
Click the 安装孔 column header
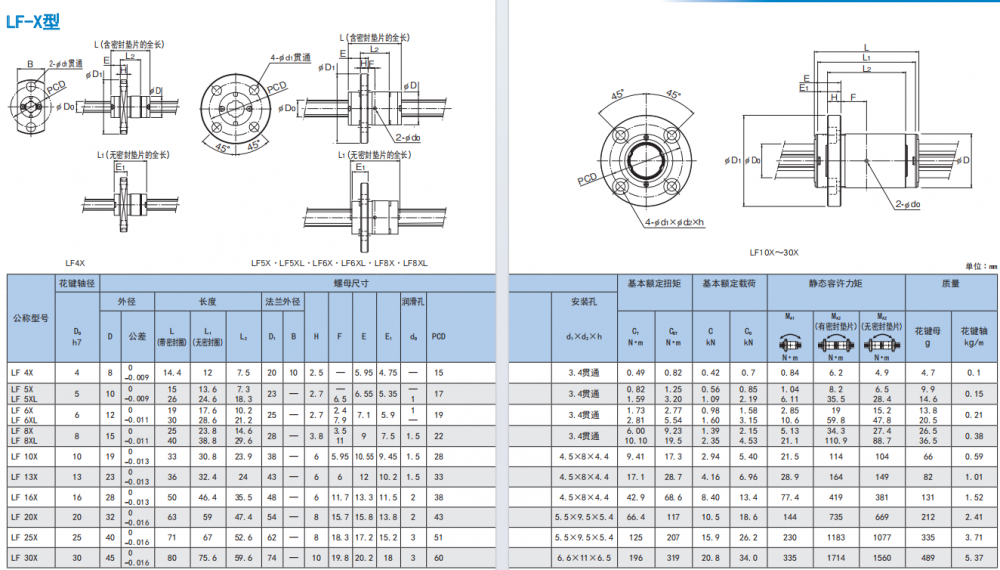click(583, 300)
